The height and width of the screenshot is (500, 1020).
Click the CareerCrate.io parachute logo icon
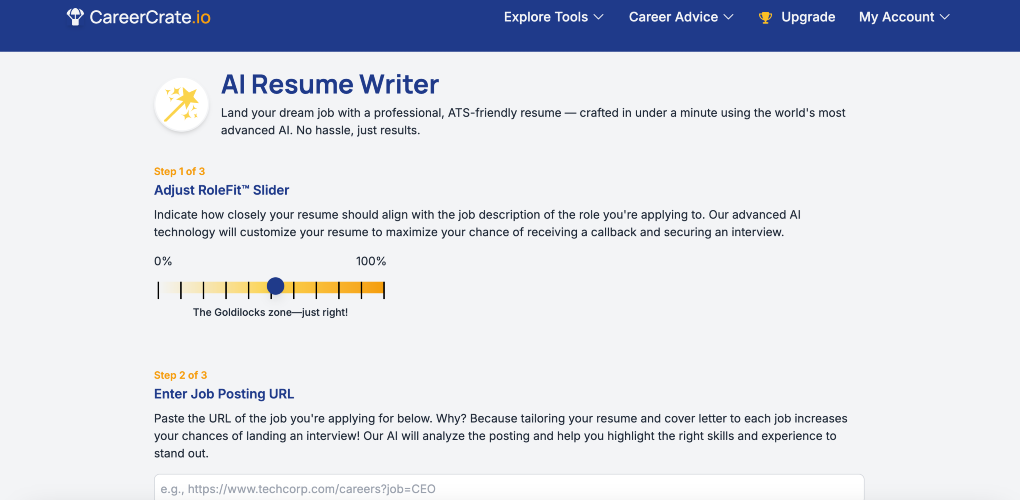[75, 17]
